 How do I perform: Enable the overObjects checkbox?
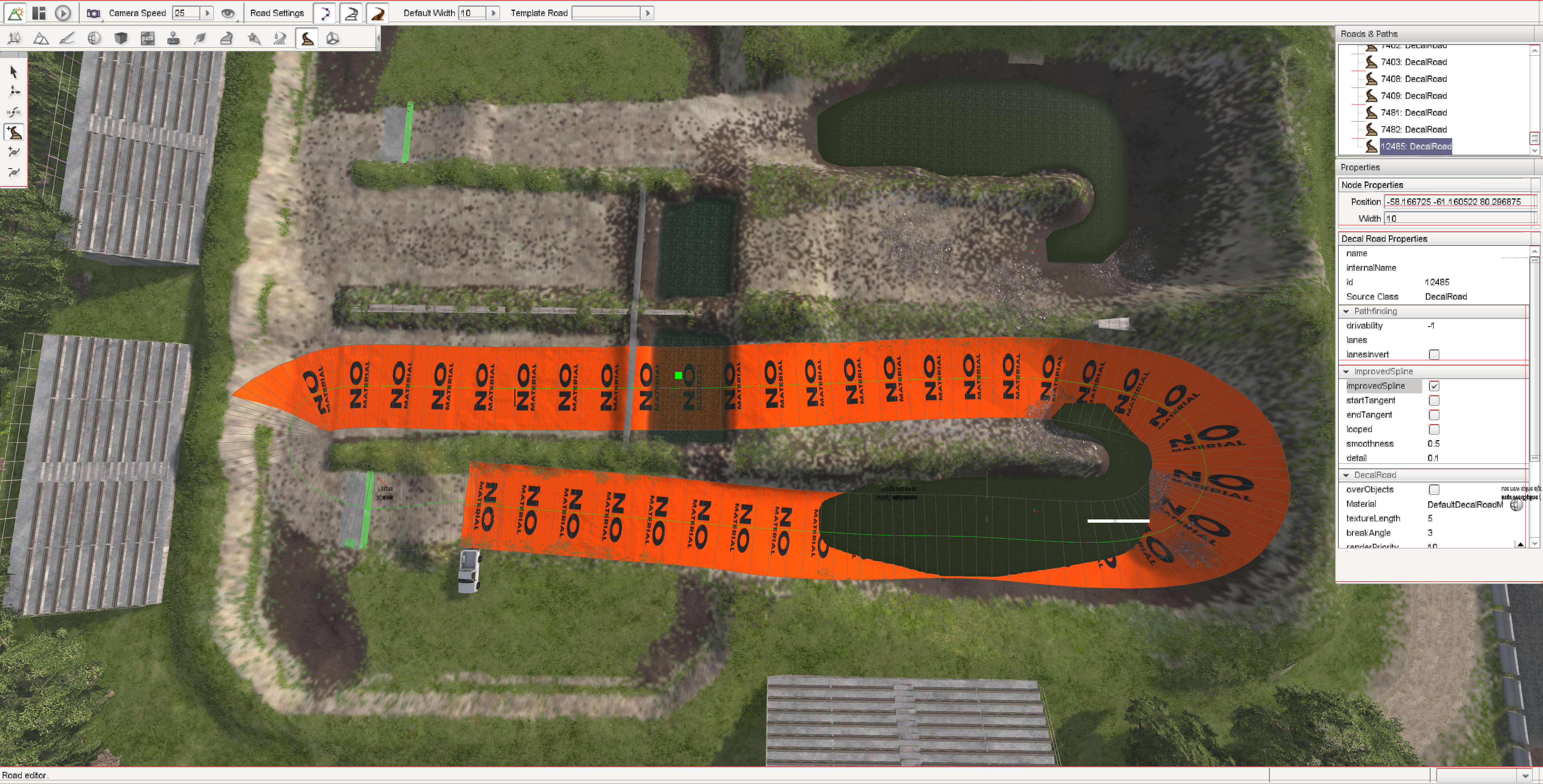(x=1434, y=490)
